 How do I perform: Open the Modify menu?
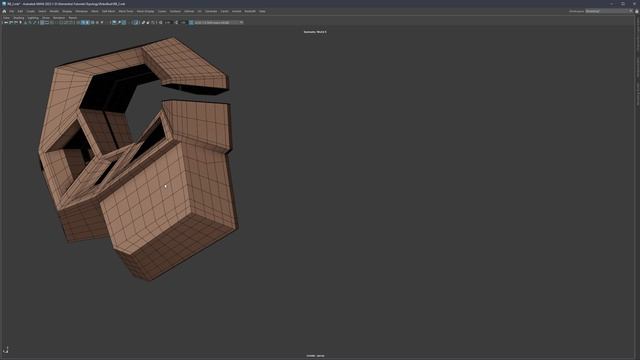click(x=54, y=11)
